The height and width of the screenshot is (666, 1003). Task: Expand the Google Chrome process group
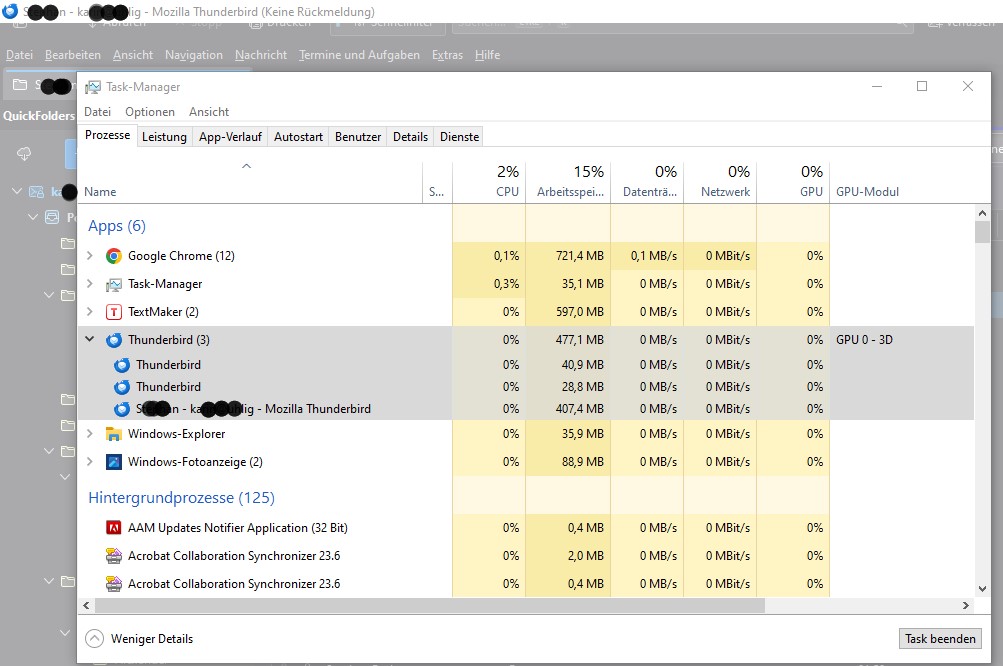tap(90, 256)
